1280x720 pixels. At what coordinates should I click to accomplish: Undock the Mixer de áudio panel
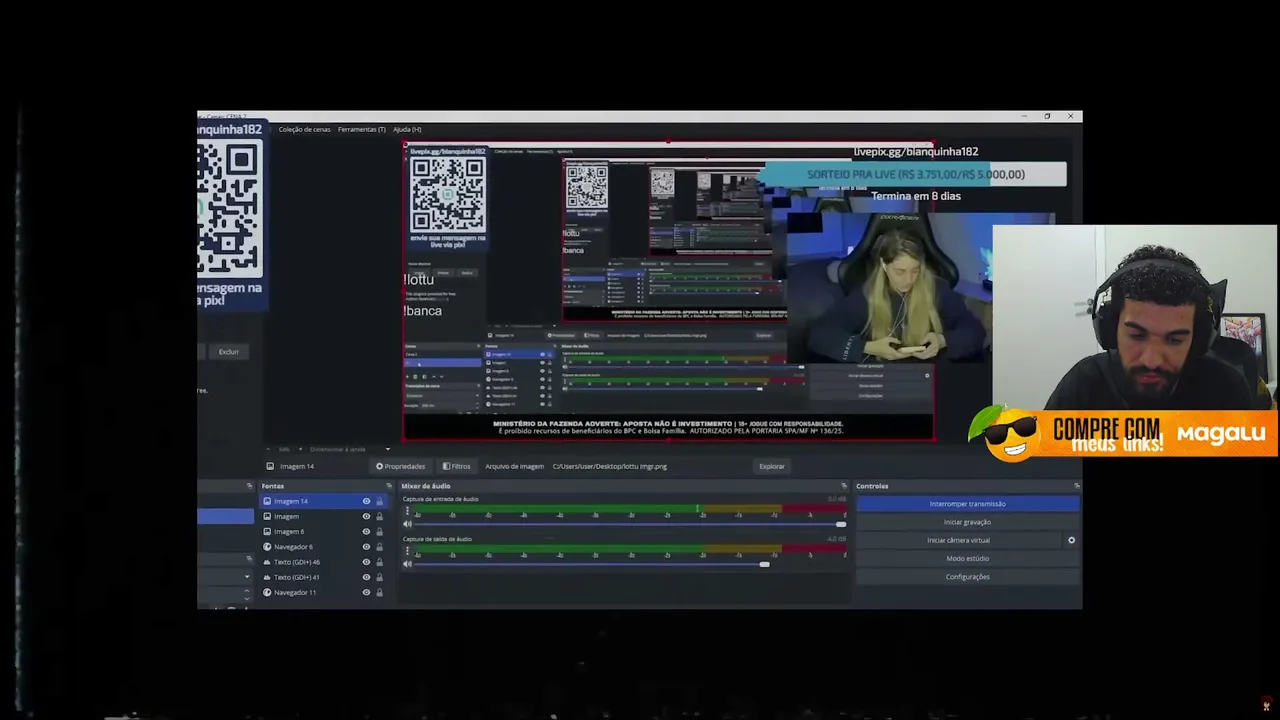click(844, 486)
